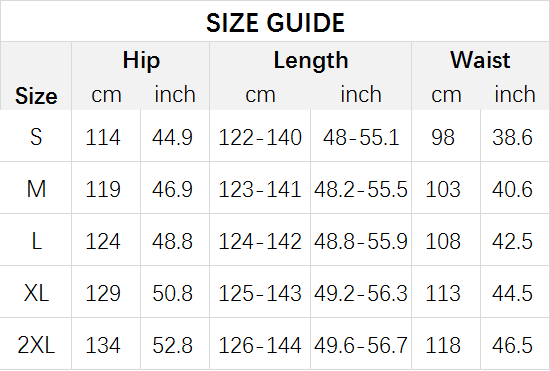Select the 2XL size row label
Screen dimensions: 550x371
[36, 345]
